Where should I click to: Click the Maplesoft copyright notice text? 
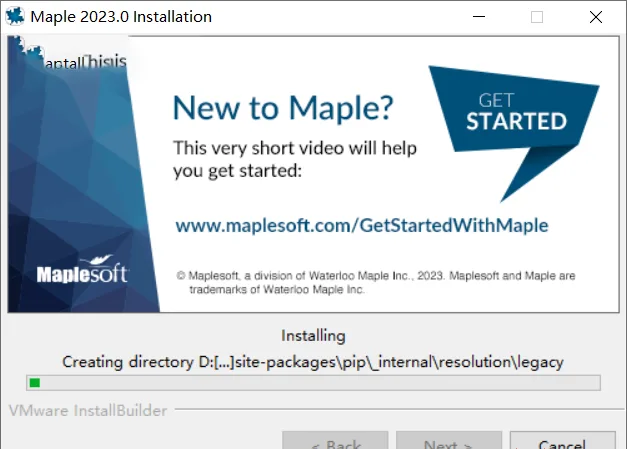point(376,282)
